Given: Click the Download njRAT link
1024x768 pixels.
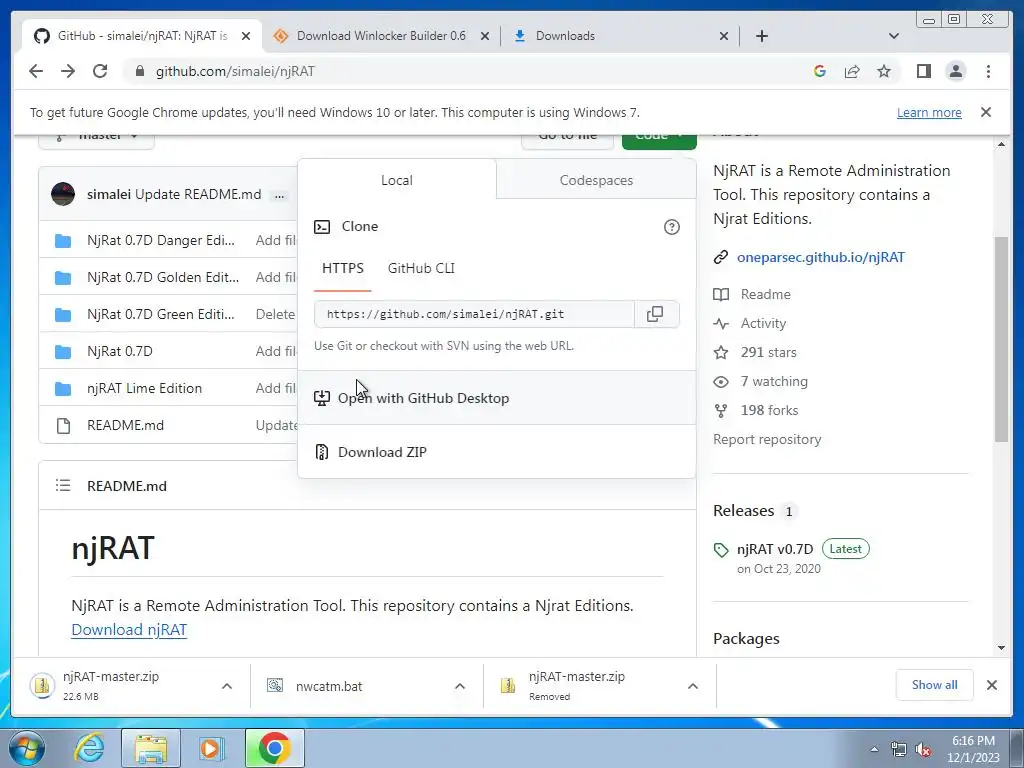Looking at the screenshot, I should (x=129, y=630).
